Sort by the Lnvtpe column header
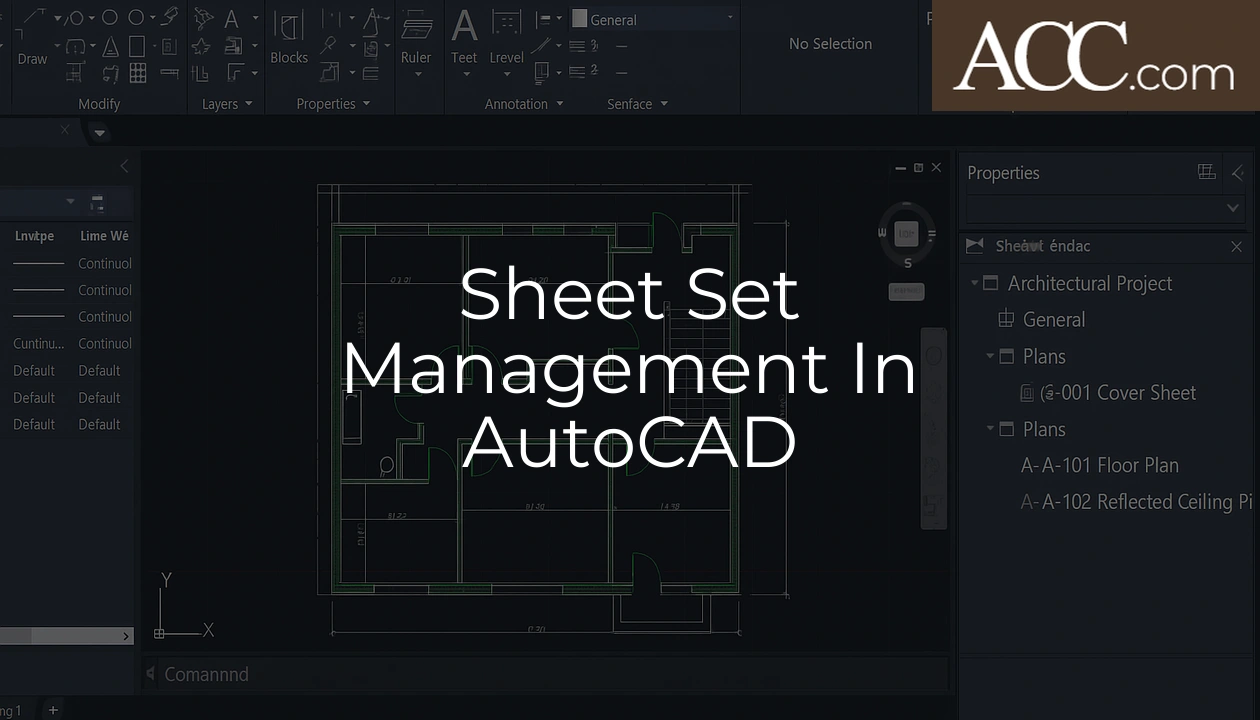Screen dimensions: 1260x720 [x=35, y=236]
